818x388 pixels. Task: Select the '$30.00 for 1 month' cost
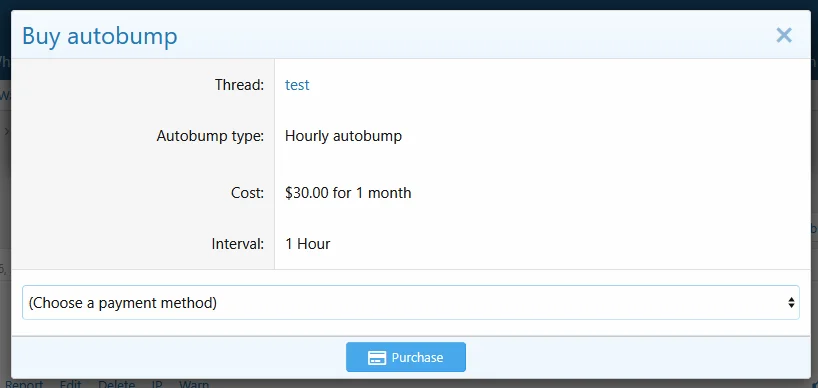(x=348, y=193)
